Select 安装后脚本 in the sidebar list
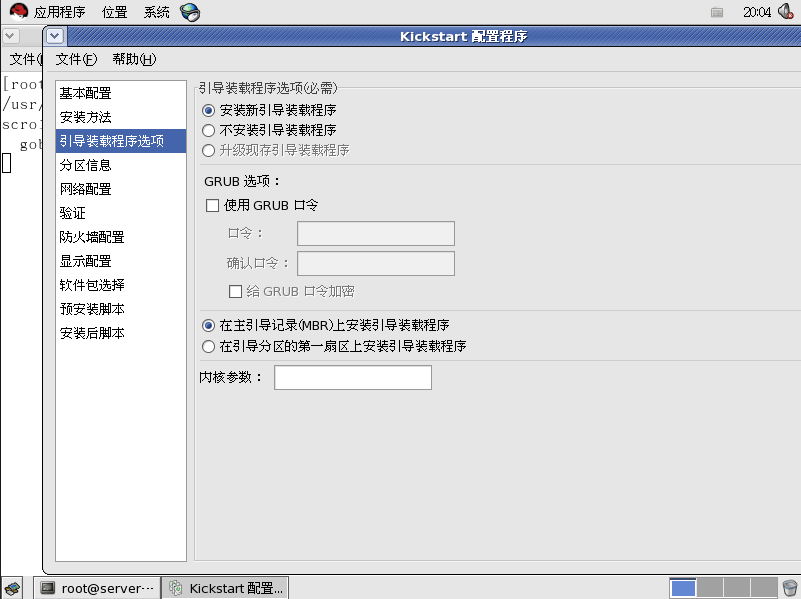 tap(121, 333)
